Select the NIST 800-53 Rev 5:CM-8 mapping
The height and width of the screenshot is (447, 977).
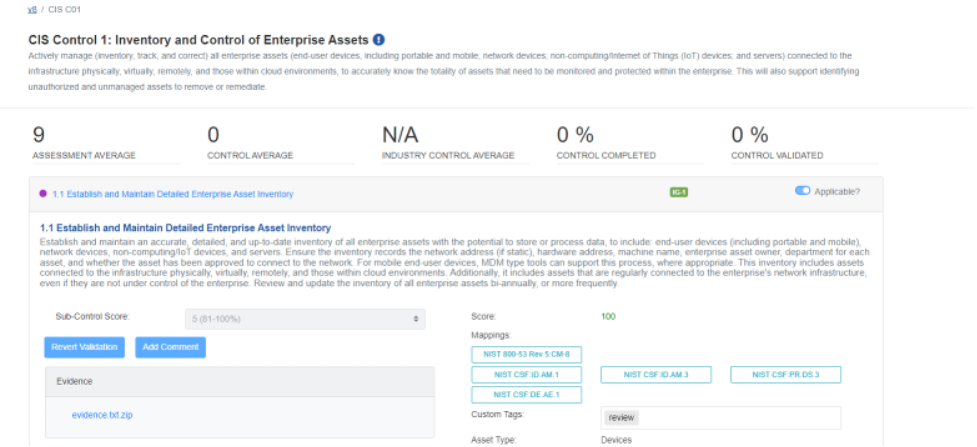(526, 354)
